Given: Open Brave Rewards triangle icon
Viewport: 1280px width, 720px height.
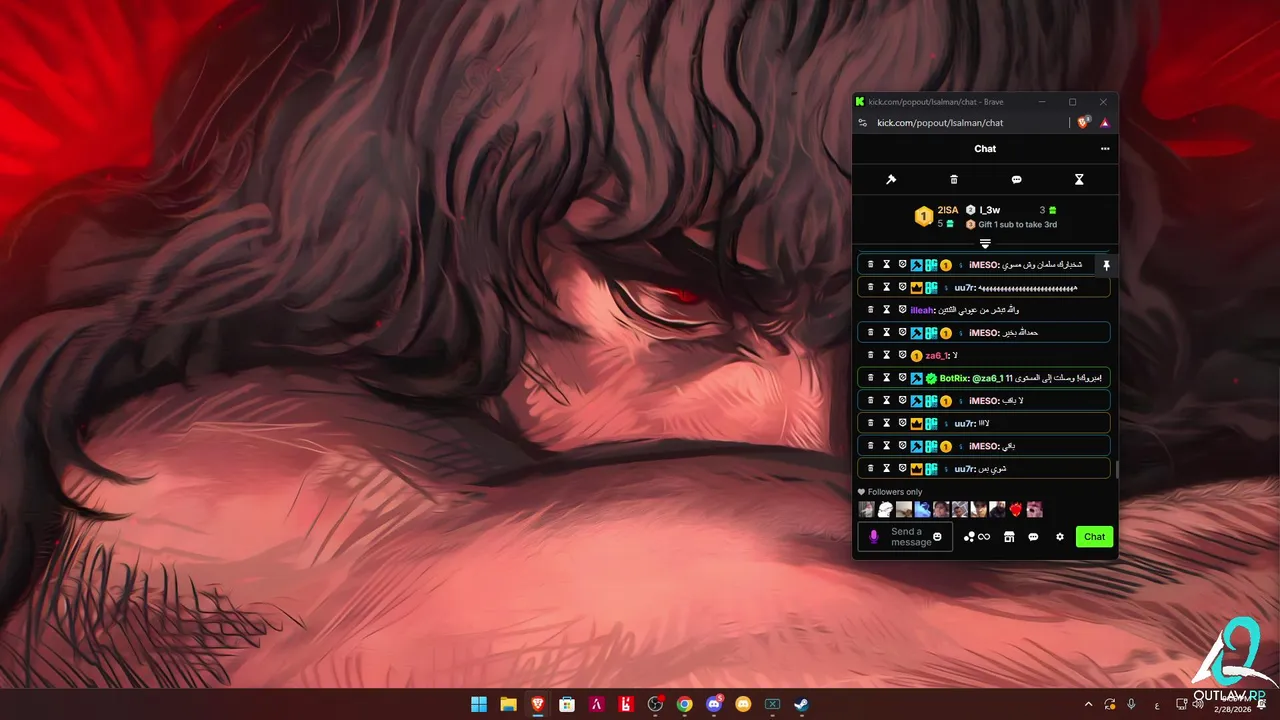Looking at the screenshot, I should pyautogui.click(x=1106, y=123).
